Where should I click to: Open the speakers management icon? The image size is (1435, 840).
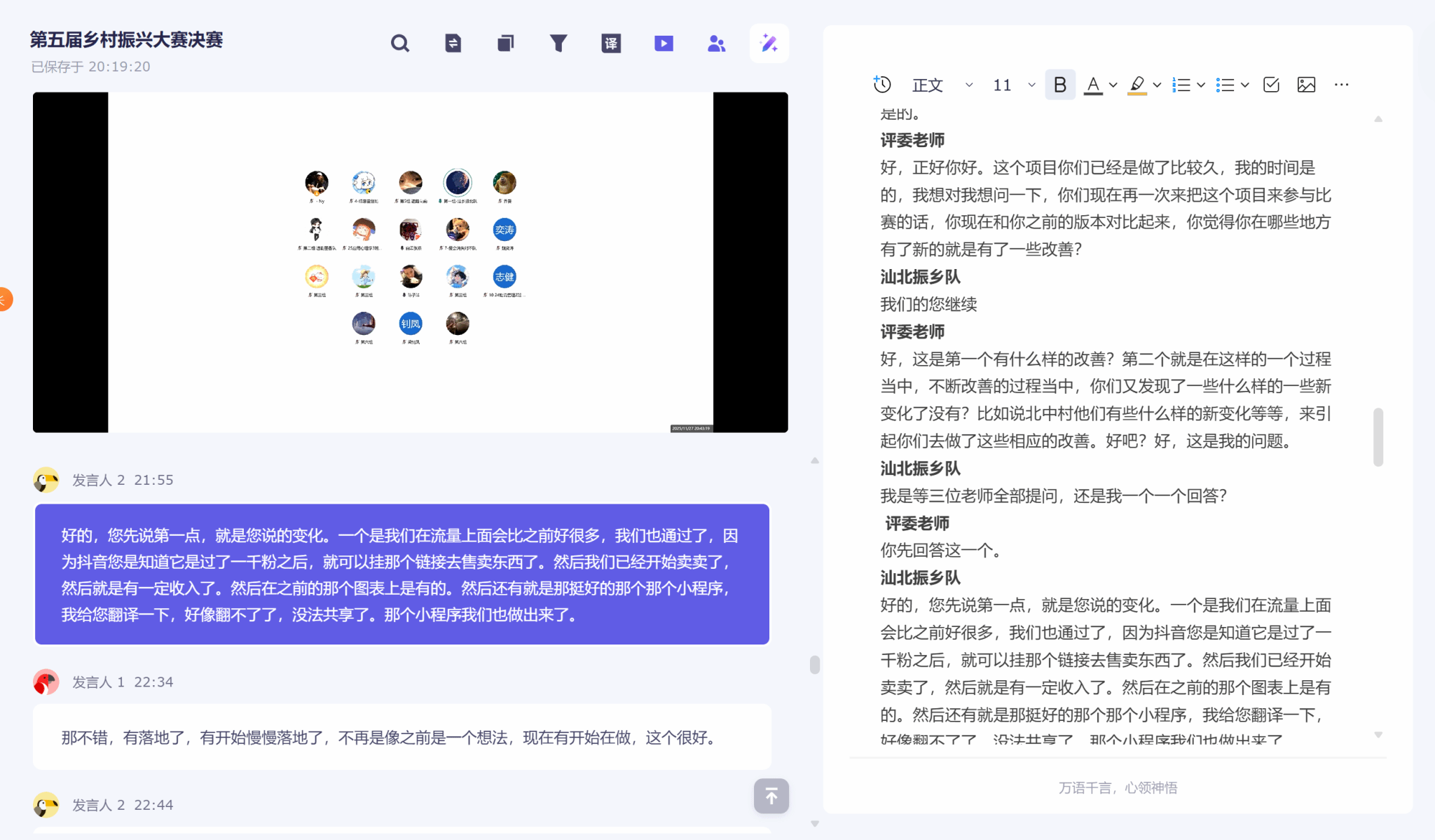(716, 43)
